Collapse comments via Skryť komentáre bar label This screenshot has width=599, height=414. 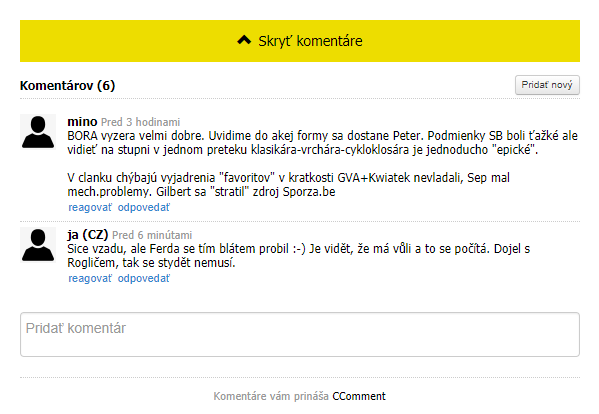click(x=310, y=41)
